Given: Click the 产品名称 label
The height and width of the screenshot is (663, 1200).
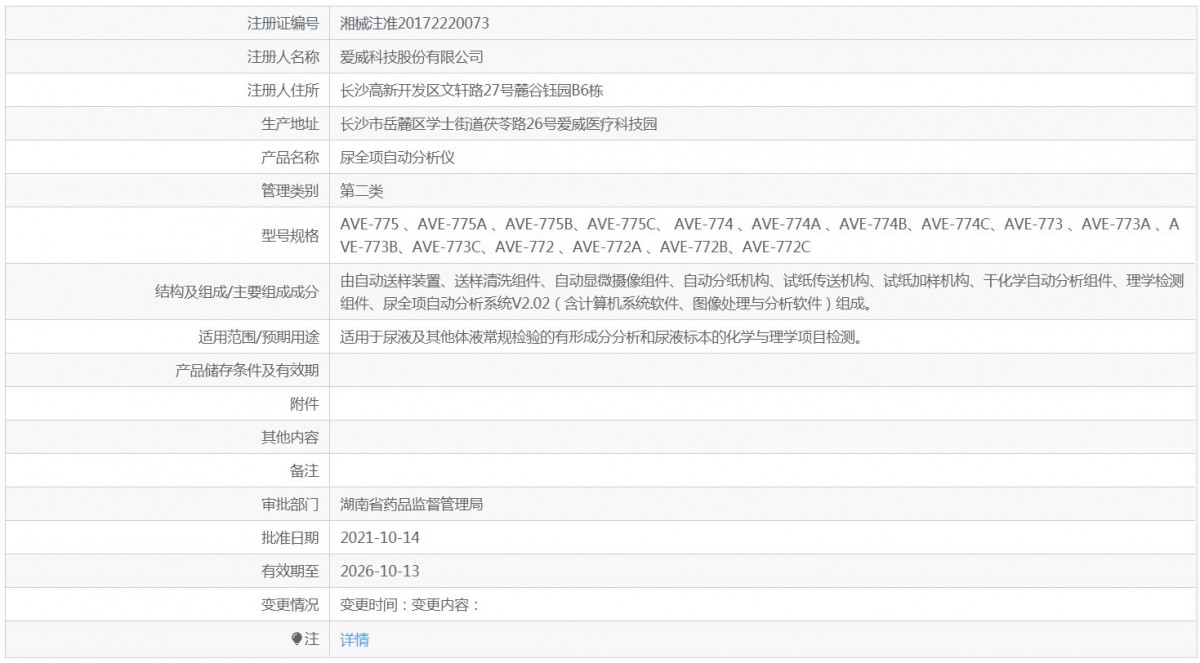Looking at the screenshot, I should pyautogui.click(x=290, y=157).
